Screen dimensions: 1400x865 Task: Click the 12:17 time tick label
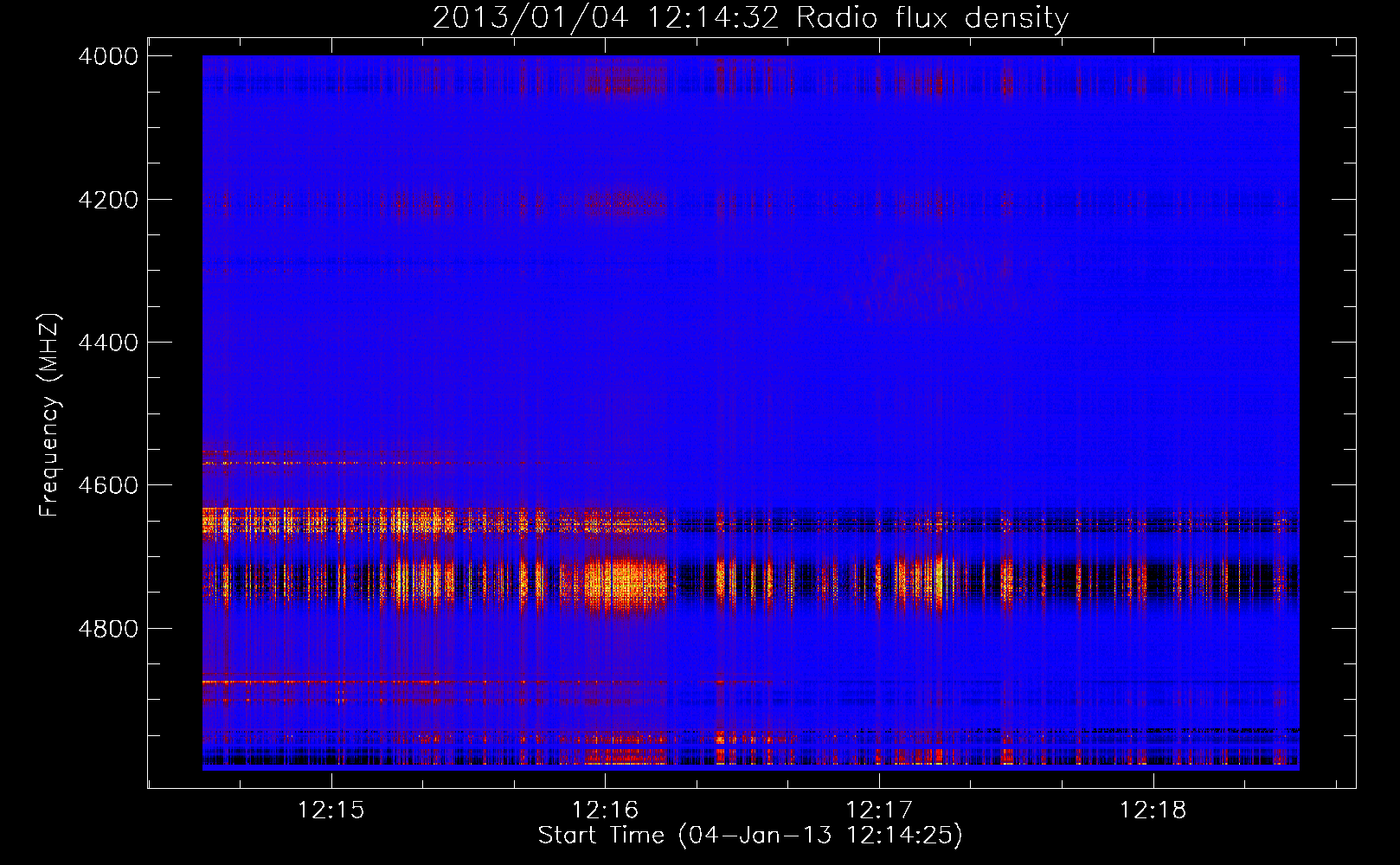click(x=879, y=811)
